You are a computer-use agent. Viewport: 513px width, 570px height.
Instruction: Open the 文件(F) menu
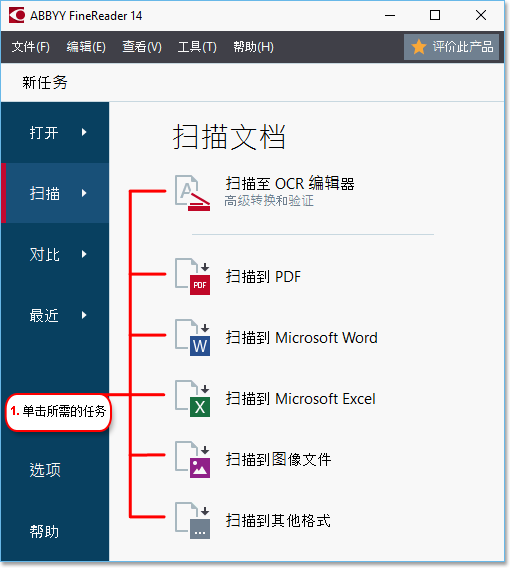(x=31, y=47)
